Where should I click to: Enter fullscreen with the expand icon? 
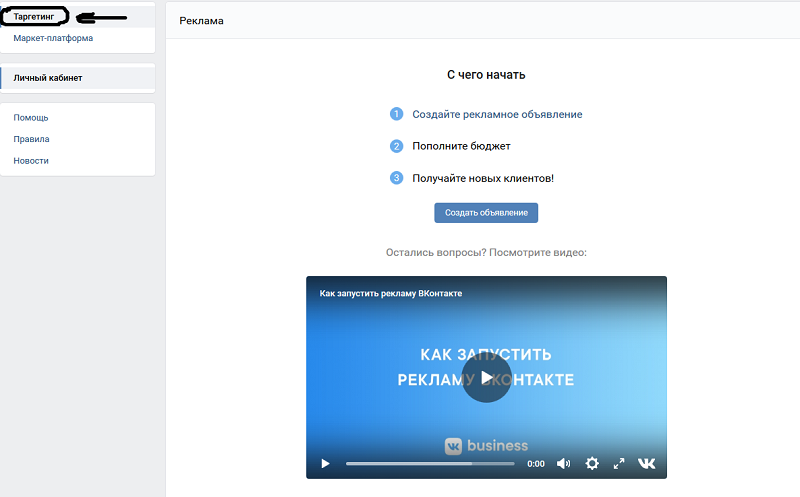tap(619, 463)
